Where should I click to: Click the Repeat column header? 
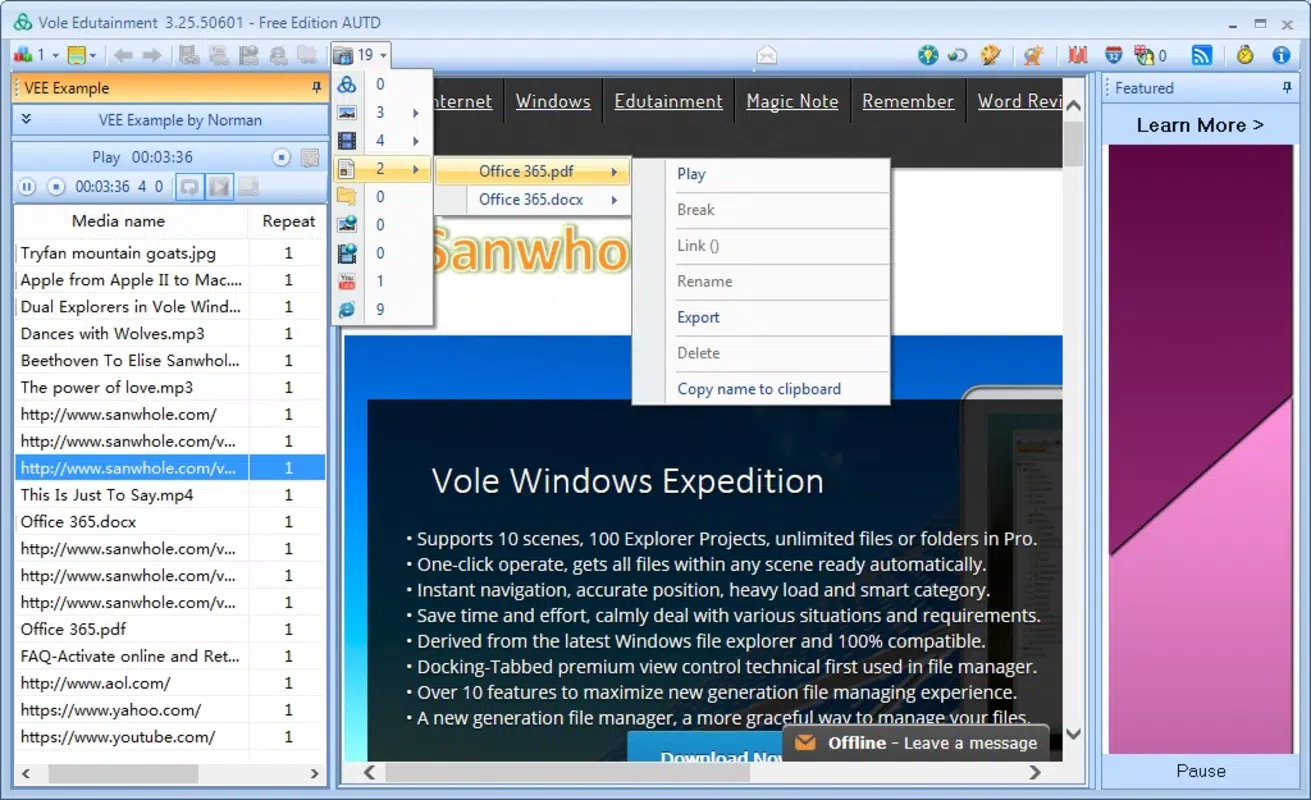[288, 221]
